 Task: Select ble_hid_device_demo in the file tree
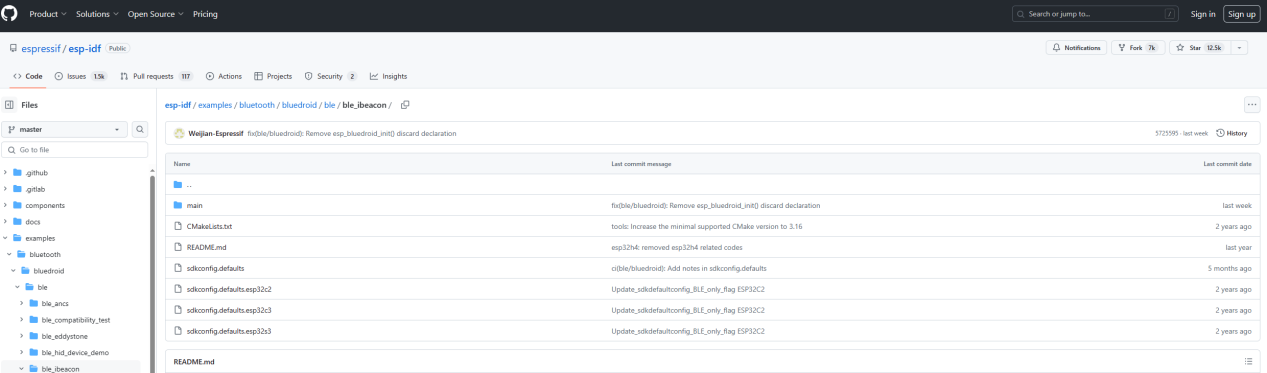point(75,352)
